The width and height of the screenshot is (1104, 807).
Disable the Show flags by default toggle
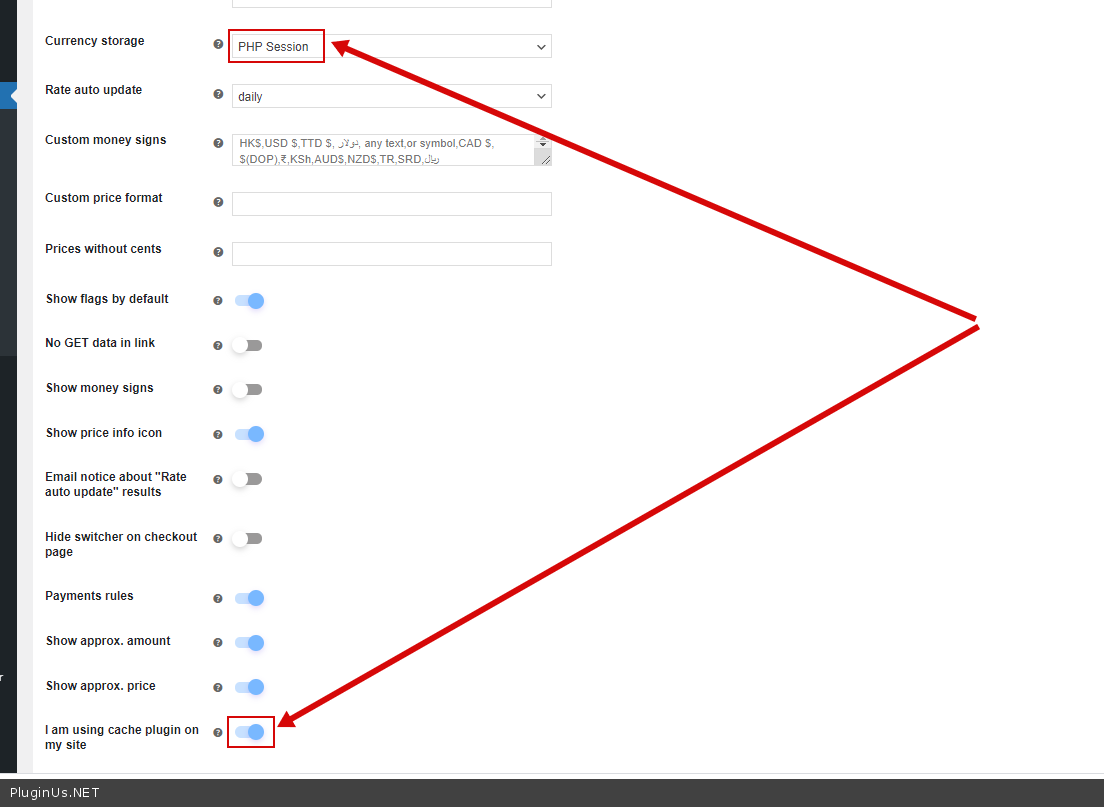[248, 301]
